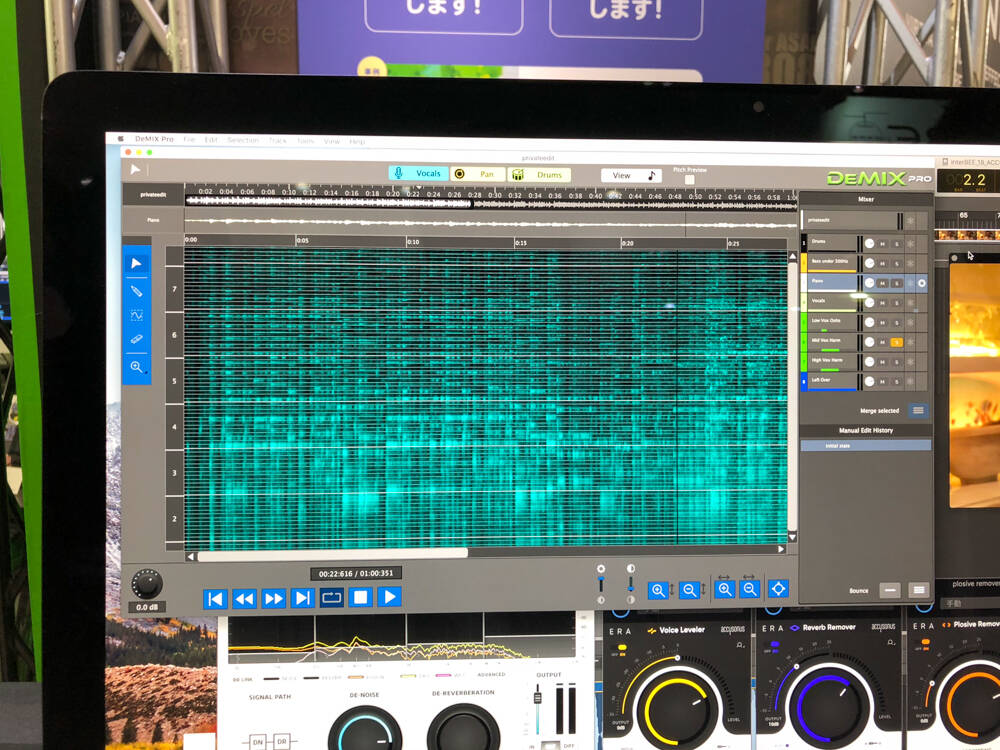This screenshot has width=1000, height=750.
Task: Start playback with the play button
Action: [390, 596]
